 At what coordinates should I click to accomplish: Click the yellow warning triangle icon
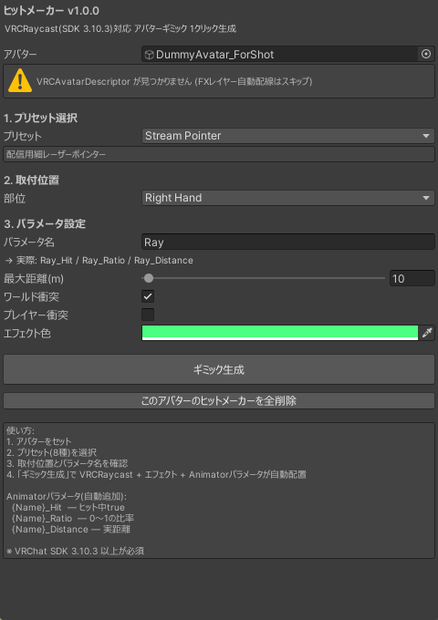point(20,81)
